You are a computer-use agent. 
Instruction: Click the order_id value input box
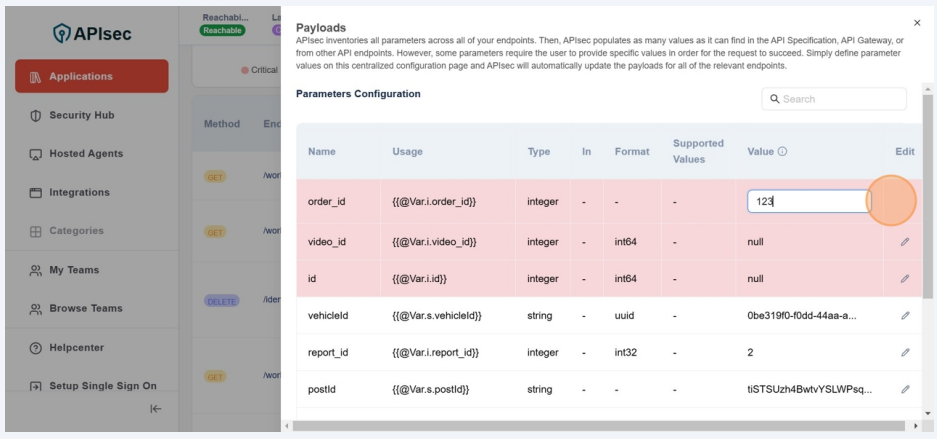click(x=809, y=202)
